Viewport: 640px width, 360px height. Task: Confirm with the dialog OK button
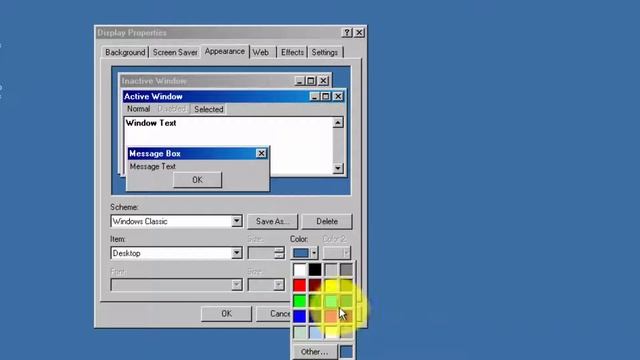[227, 313]
